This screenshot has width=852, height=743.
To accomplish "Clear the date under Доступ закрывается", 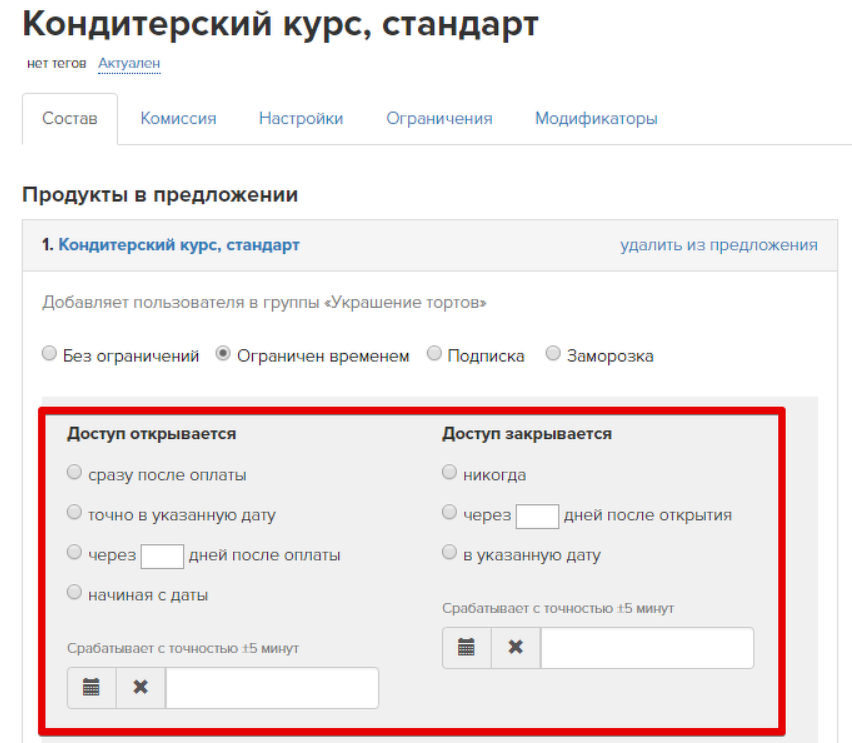I will (516, 647).
